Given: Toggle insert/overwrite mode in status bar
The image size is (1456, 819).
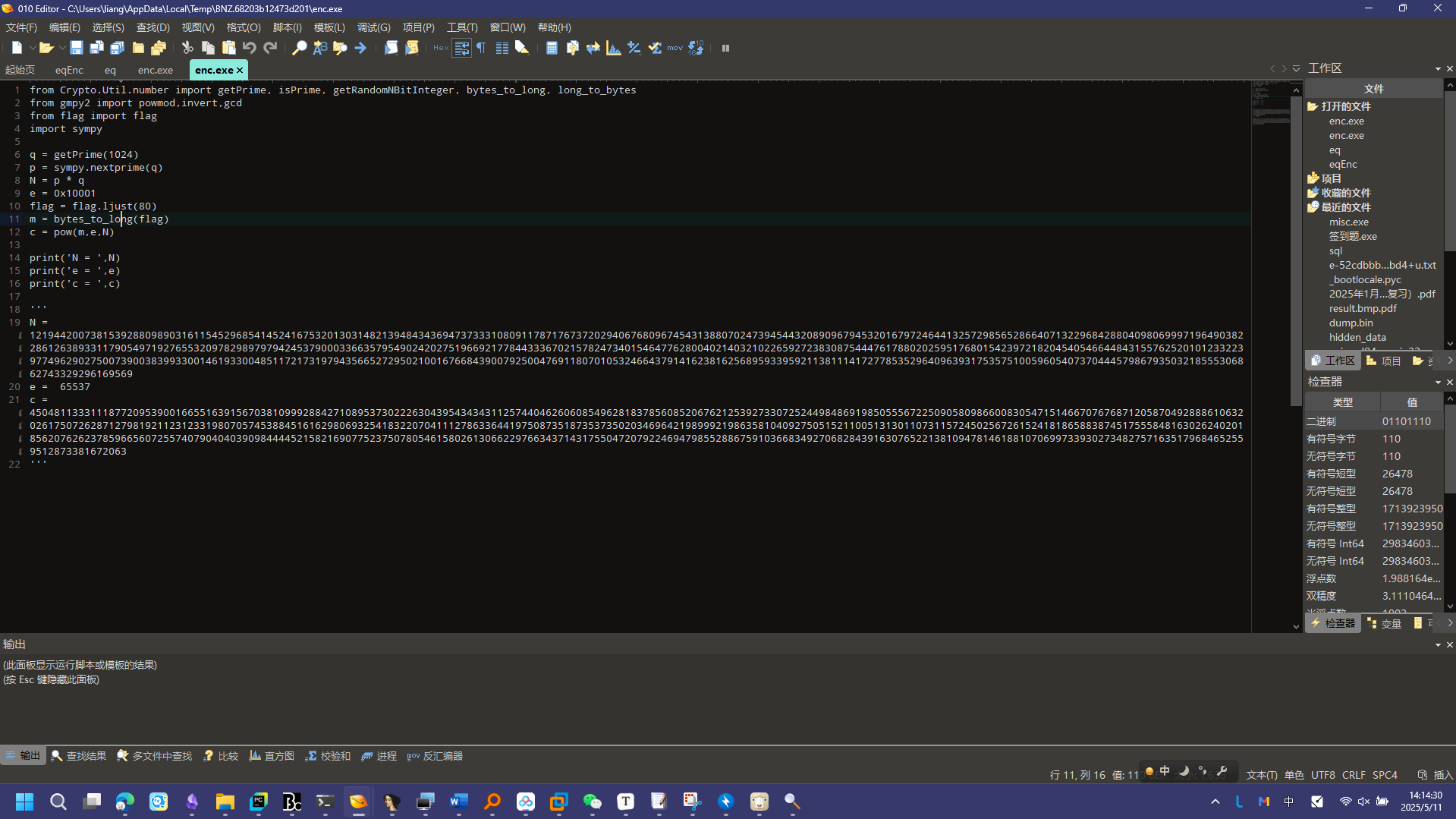Looking at the screenshot, I should (x=1442, y=775).
